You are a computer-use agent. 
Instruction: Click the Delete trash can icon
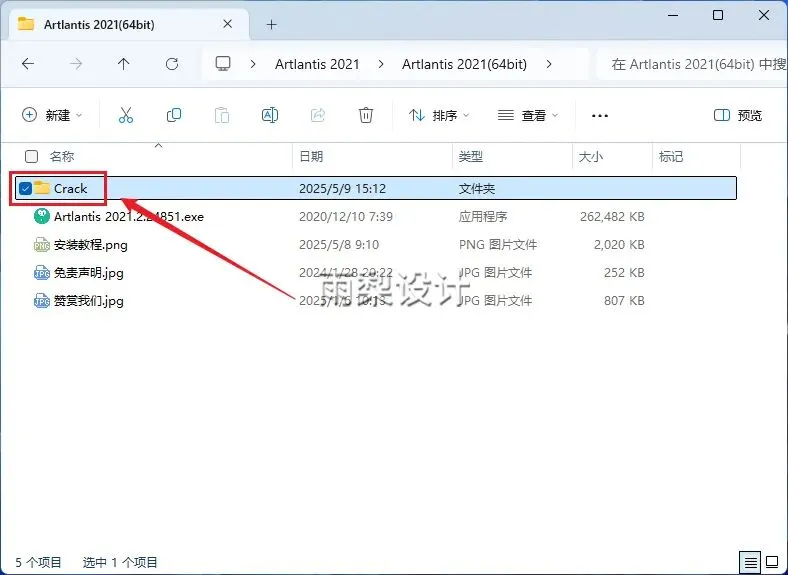(366, 115)
